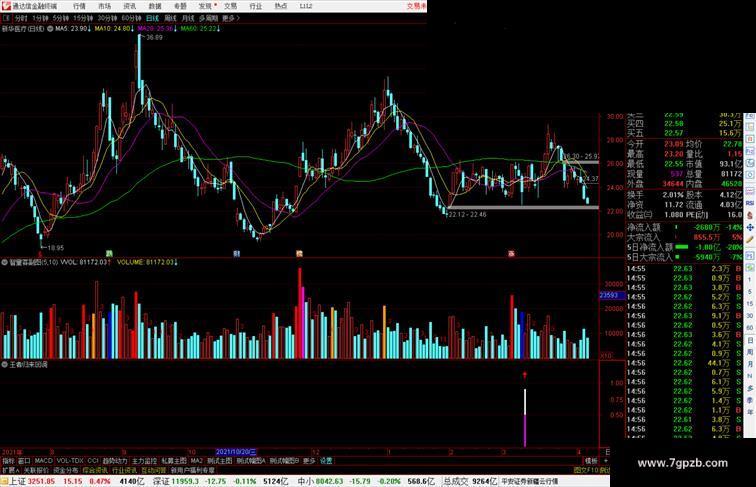The image size is (756, 487).
Task: Open the 行业 menu
Action: (256, 6)
